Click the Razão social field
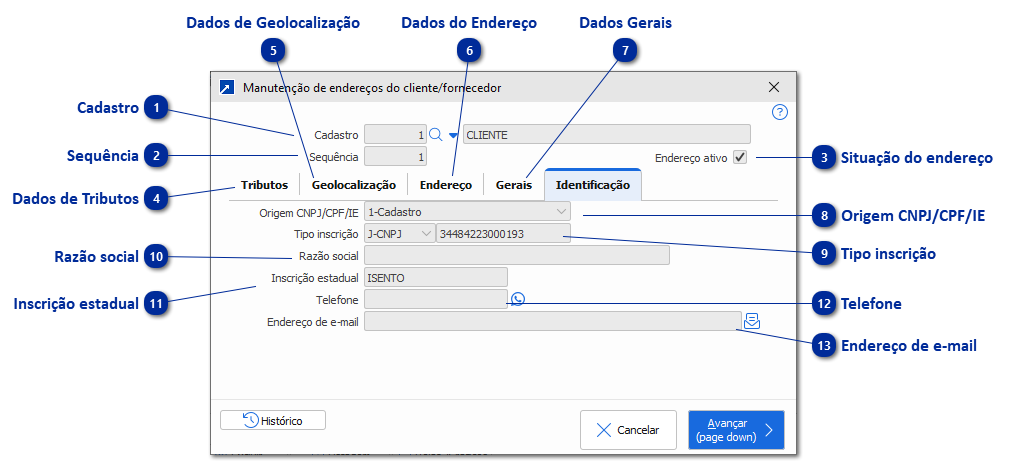 (x=517, y=255)
